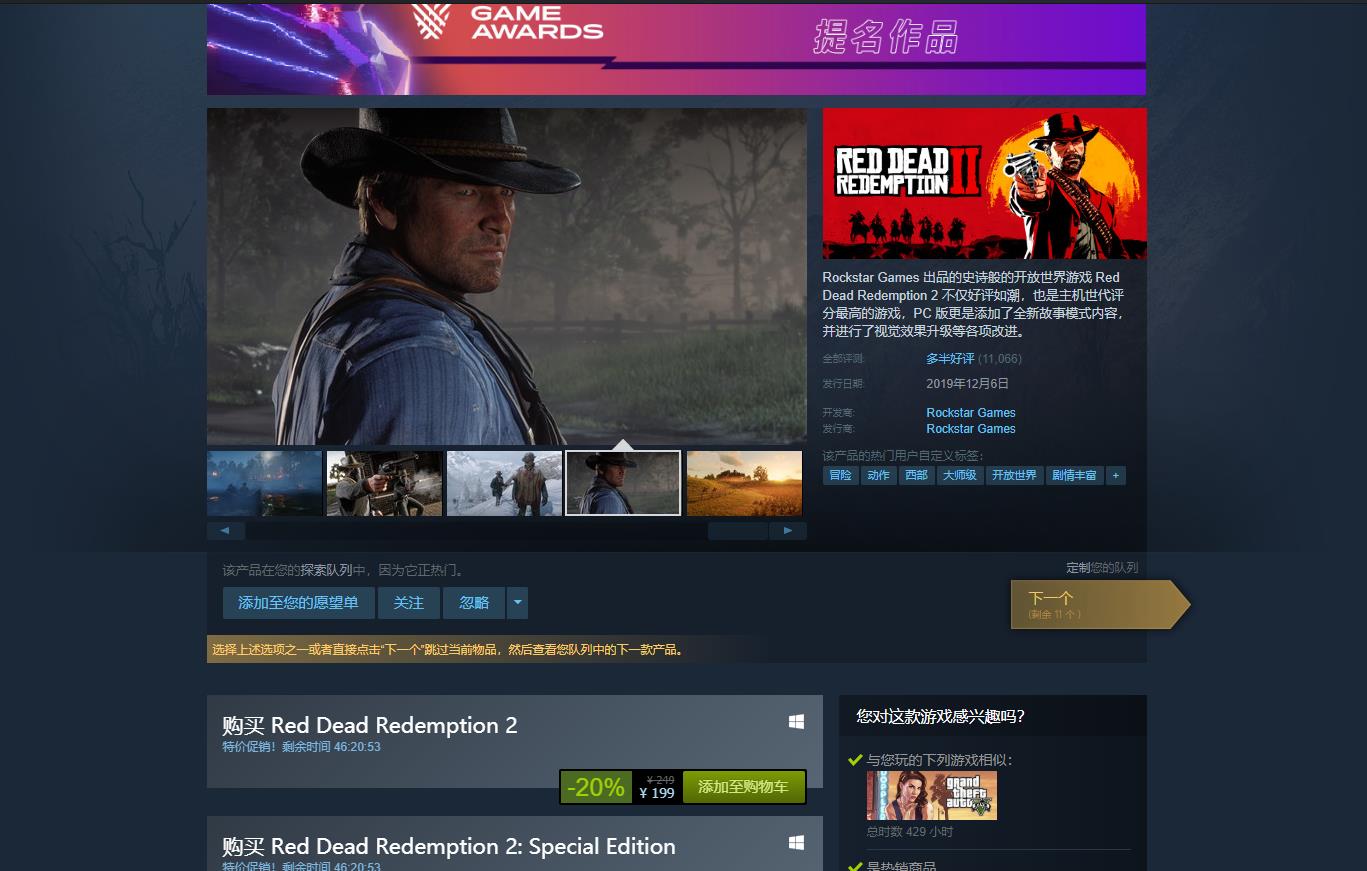
Task: Expand the dropdown arrow next to 忽略
Action: (x=517, y=603)
